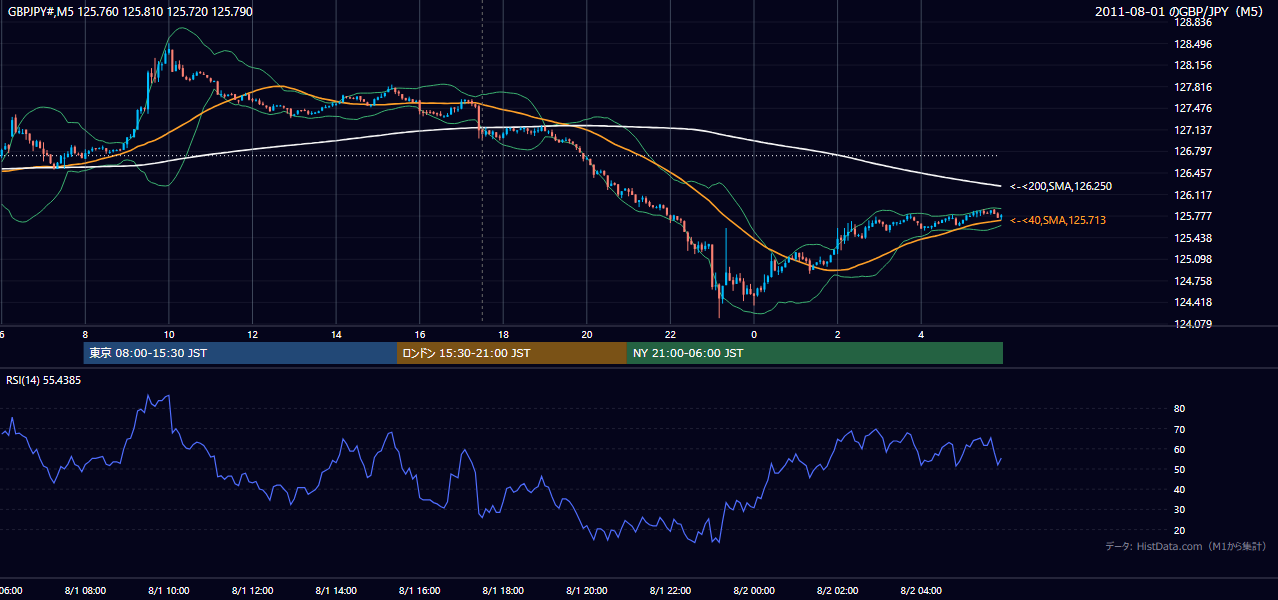The height and width of the screenshot is (600, 1278).
Task: Click the '8/1 22:00' time axis label
Action: (670, 591)
